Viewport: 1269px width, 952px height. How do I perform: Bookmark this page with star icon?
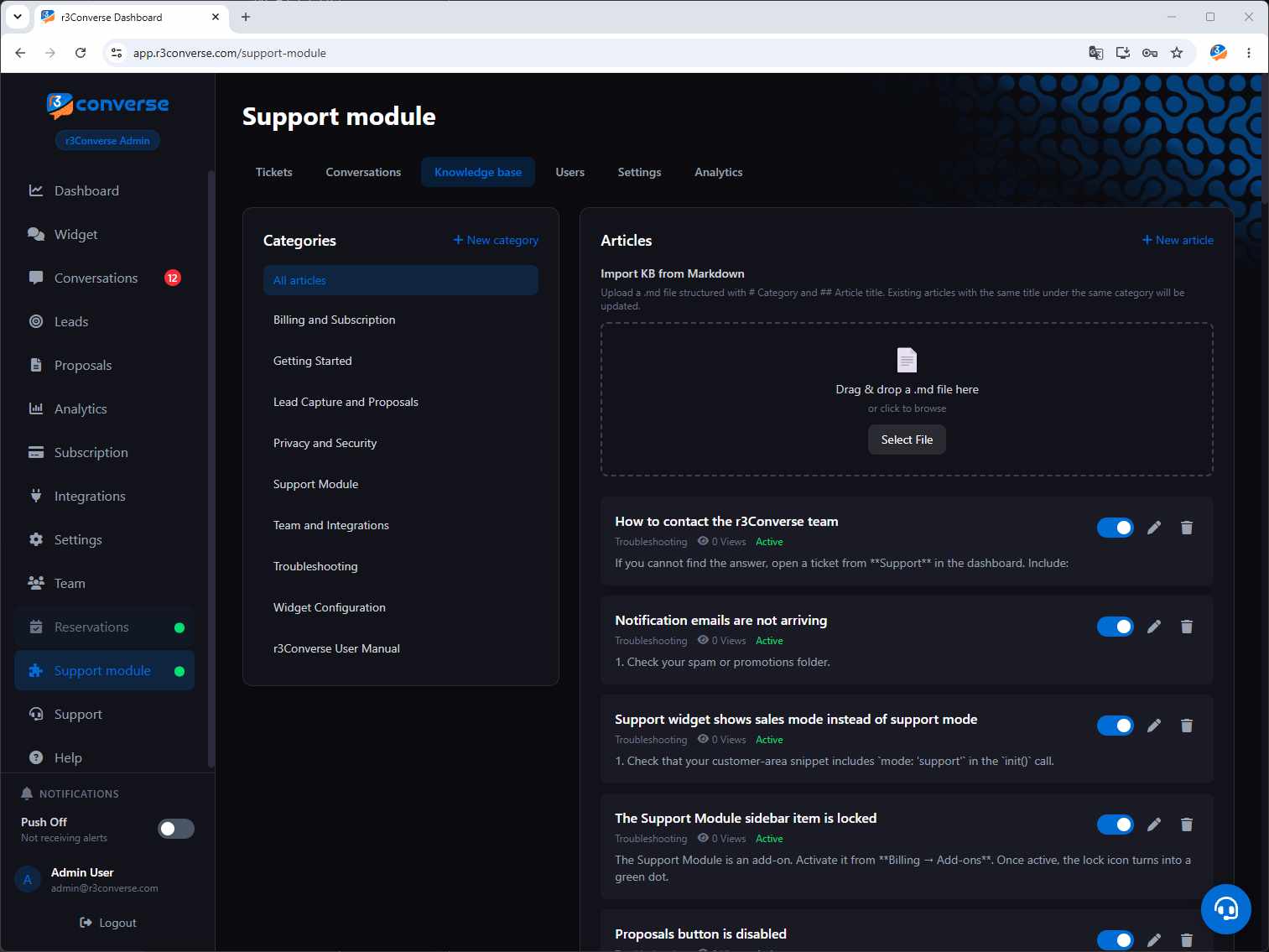click(1177, 53)
